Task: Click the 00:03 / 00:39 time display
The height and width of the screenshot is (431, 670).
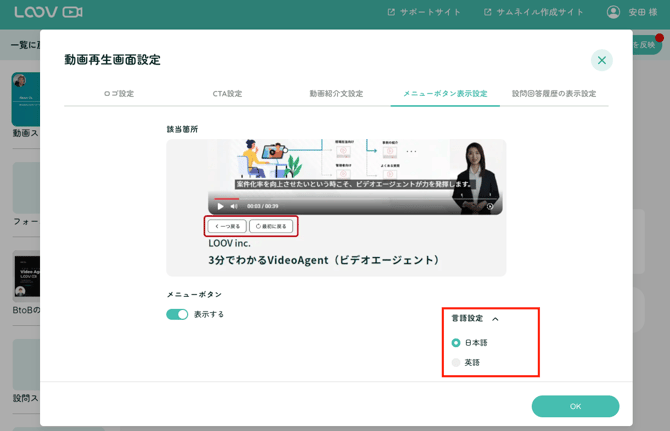Action: click(x=262, y=206)
